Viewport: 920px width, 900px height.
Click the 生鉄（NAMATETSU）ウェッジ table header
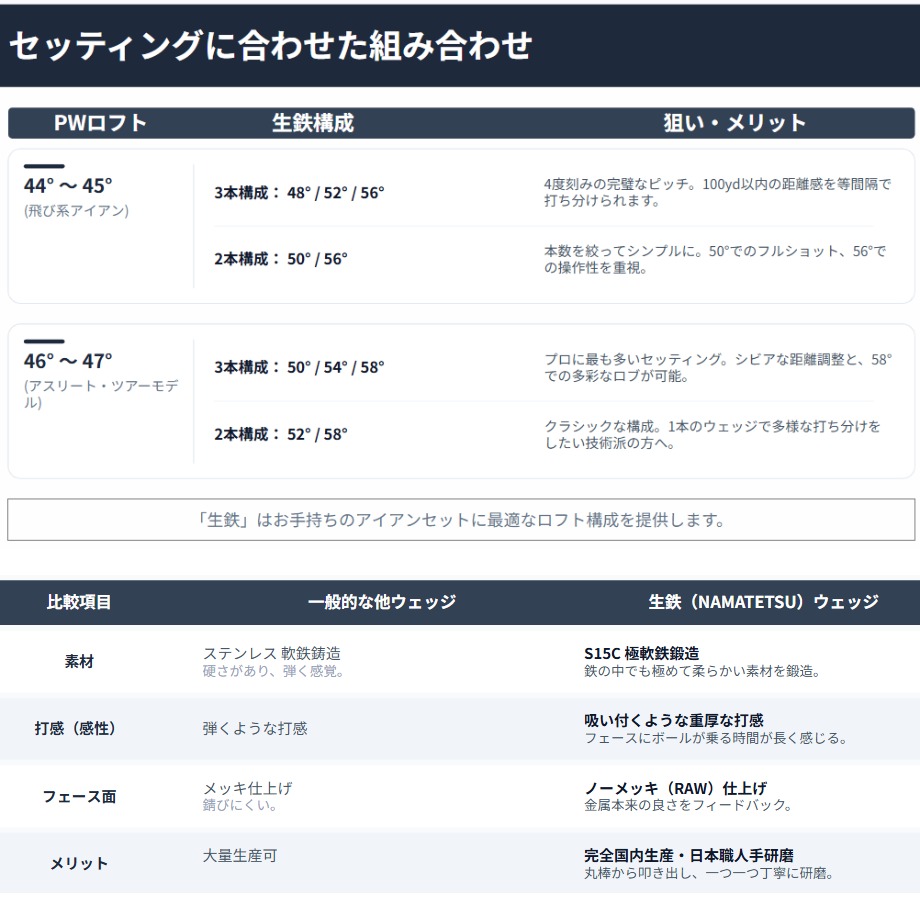763,602
